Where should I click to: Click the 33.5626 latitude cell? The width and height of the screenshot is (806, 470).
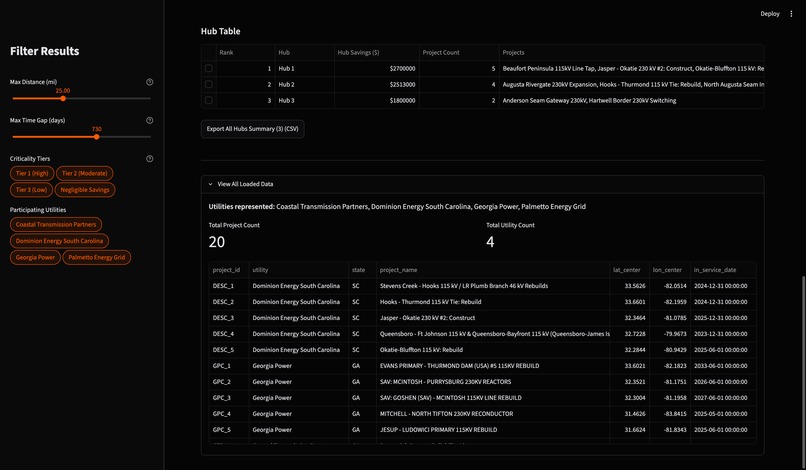(629, 286)
